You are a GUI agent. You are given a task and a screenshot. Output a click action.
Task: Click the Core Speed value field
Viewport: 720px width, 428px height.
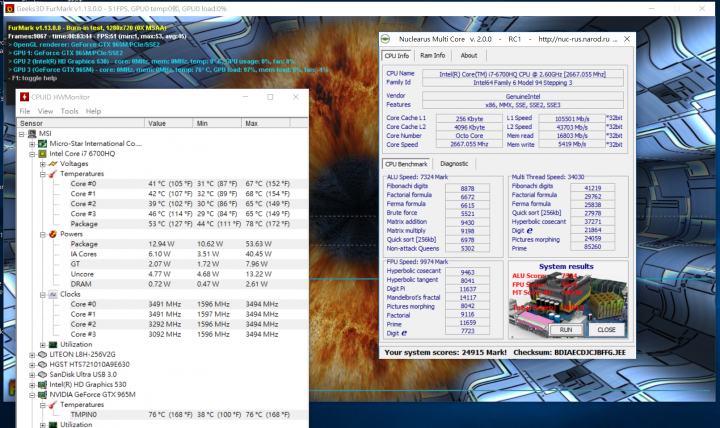point(469,144)
